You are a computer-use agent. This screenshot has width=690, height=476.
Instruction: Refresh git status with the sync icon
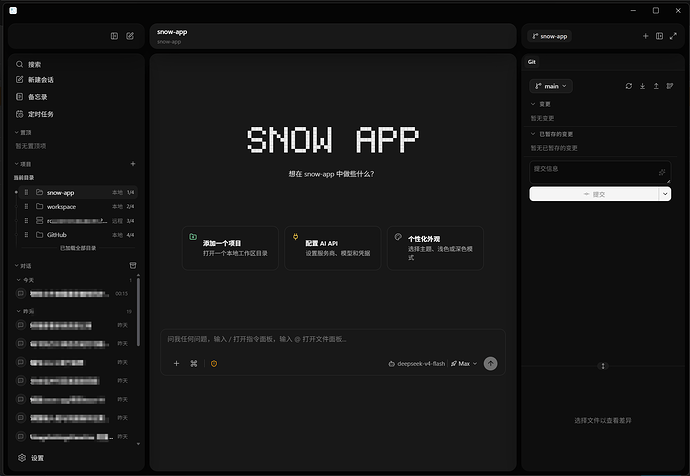click(x=629, y=86)
